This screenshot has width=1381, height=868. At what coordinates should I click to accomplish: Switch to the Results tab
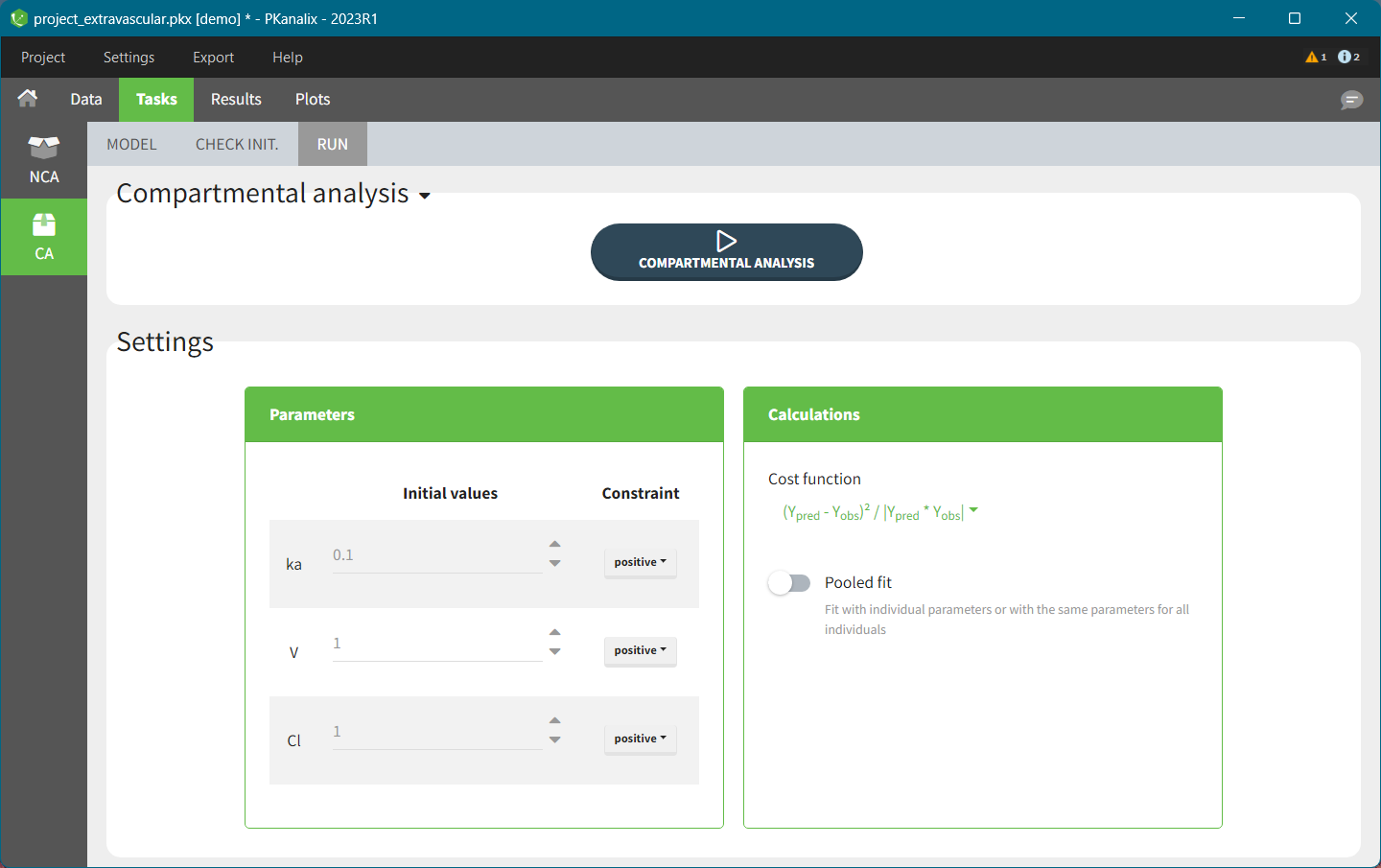[236, 100]
